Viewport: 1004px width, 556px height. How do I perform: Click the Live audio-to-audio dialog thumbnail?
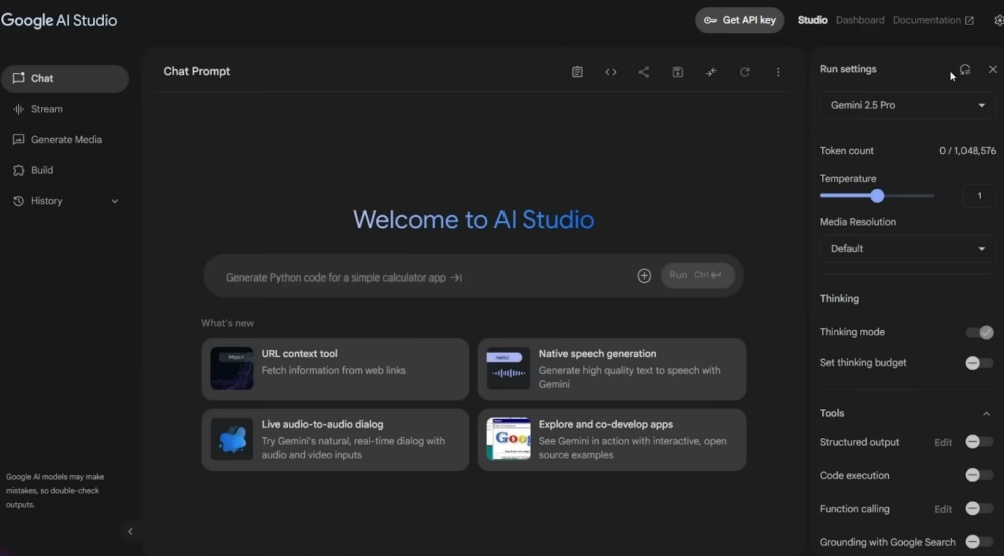[x=232, y=439]
